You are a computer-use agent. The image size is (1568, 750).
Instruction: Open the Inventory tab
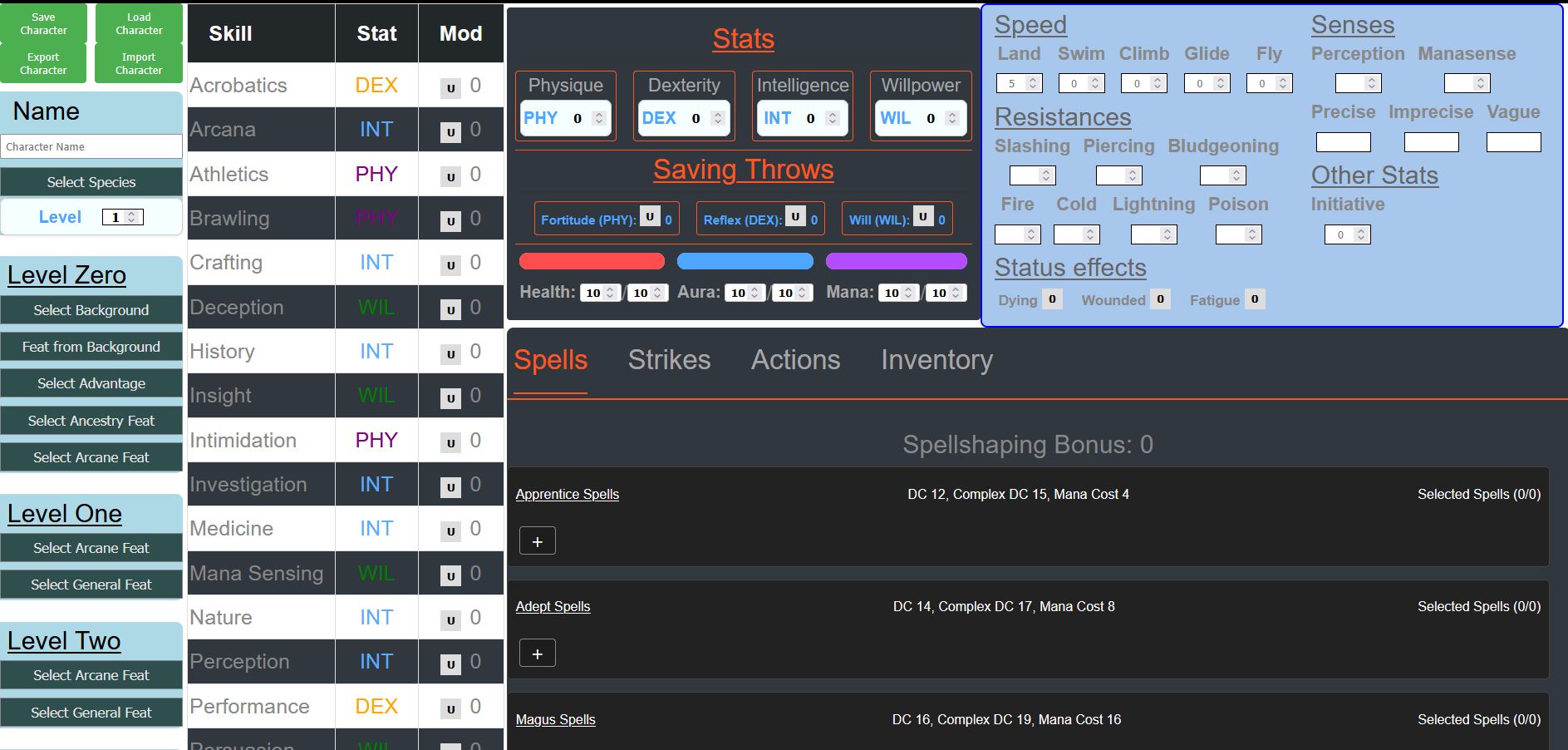tap(936, 360)
